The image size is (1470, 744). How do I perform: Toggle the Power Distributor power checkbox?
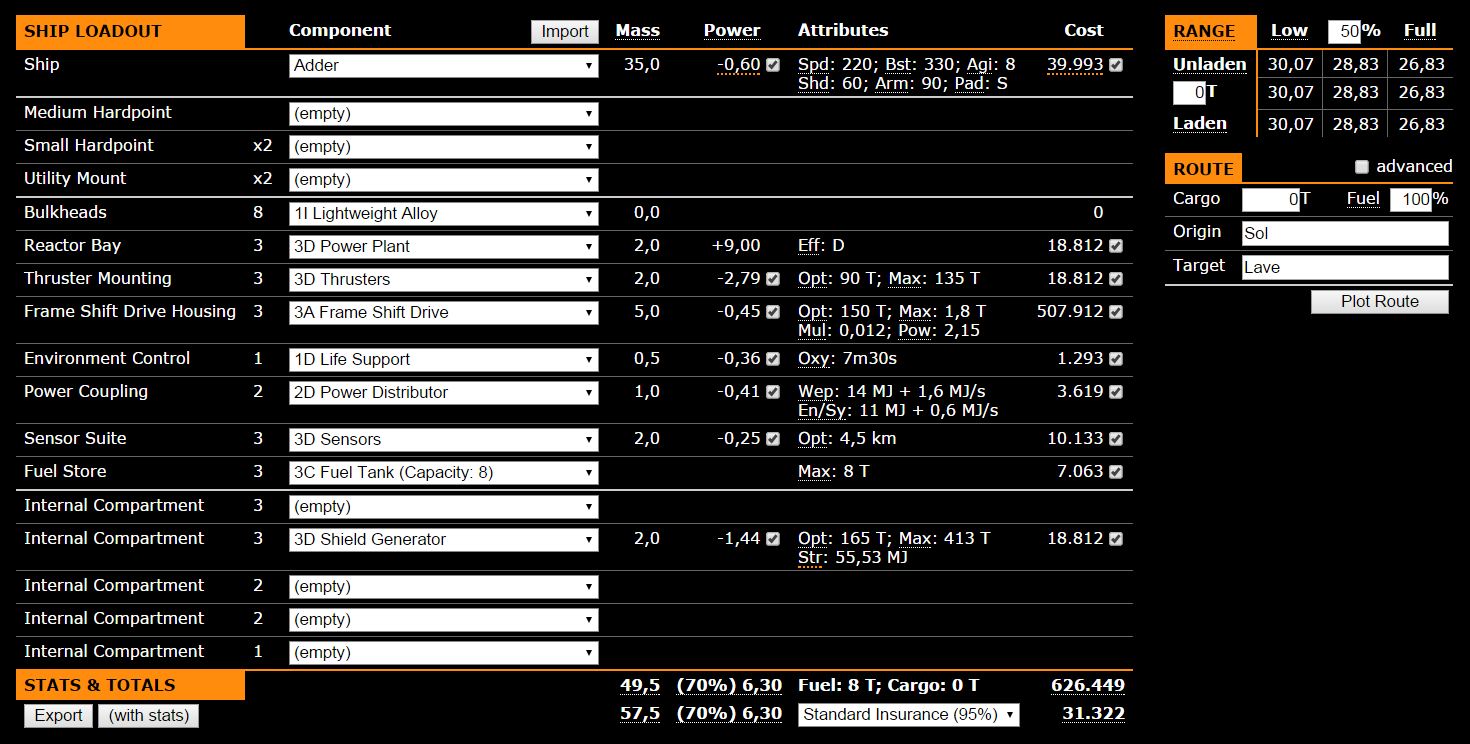click(773, 392)
